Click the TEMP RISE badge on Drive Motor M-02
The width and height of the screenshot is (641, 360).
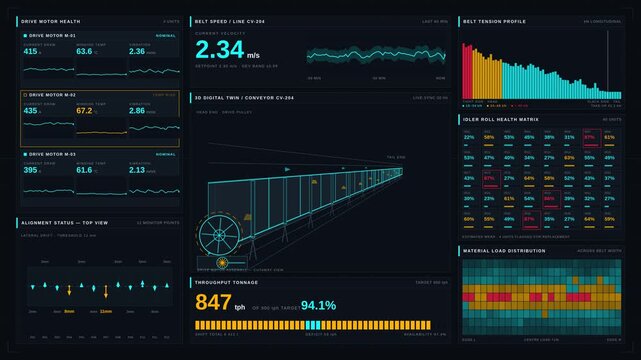(164, 95)
